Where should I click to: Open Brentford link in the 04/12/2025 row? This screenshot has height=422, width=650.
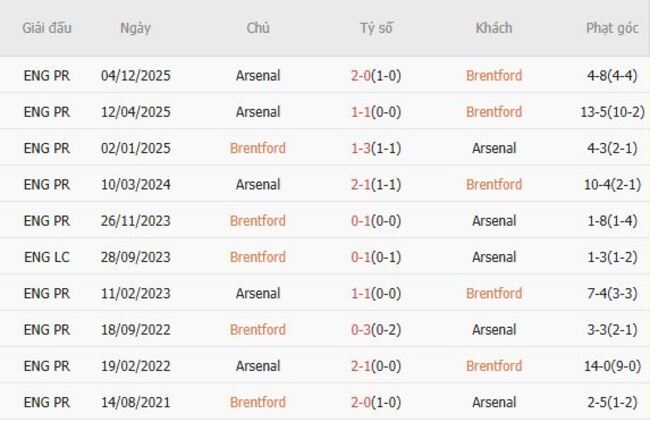(x=493, y=75)
